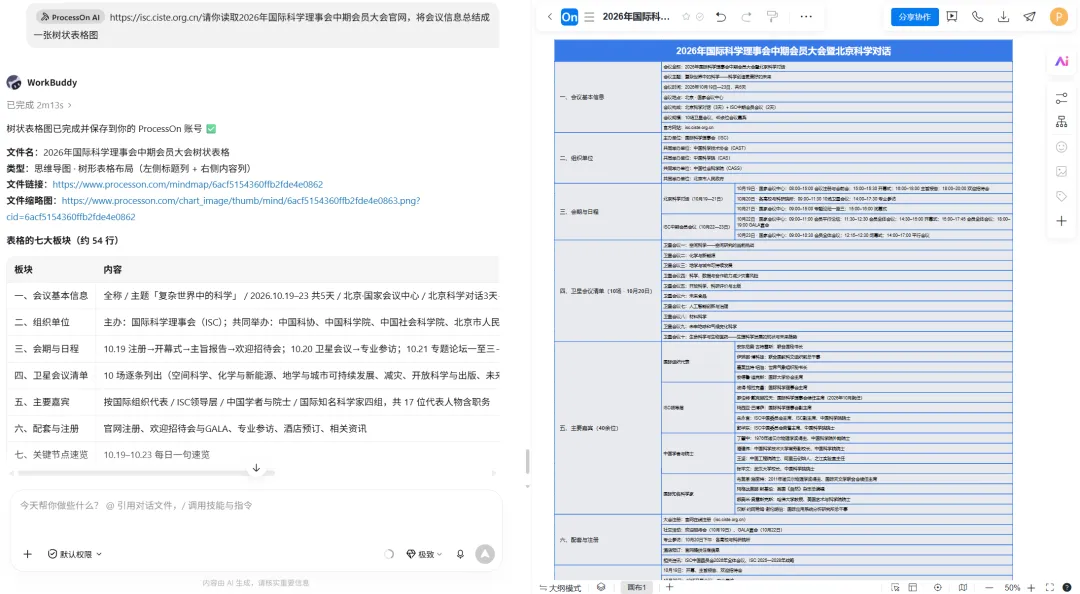Image resolution: width=1080 pixels, height=594 pixels.
Task: Select the 四、卫星会议清单 table row
Action: coord(253,376)
